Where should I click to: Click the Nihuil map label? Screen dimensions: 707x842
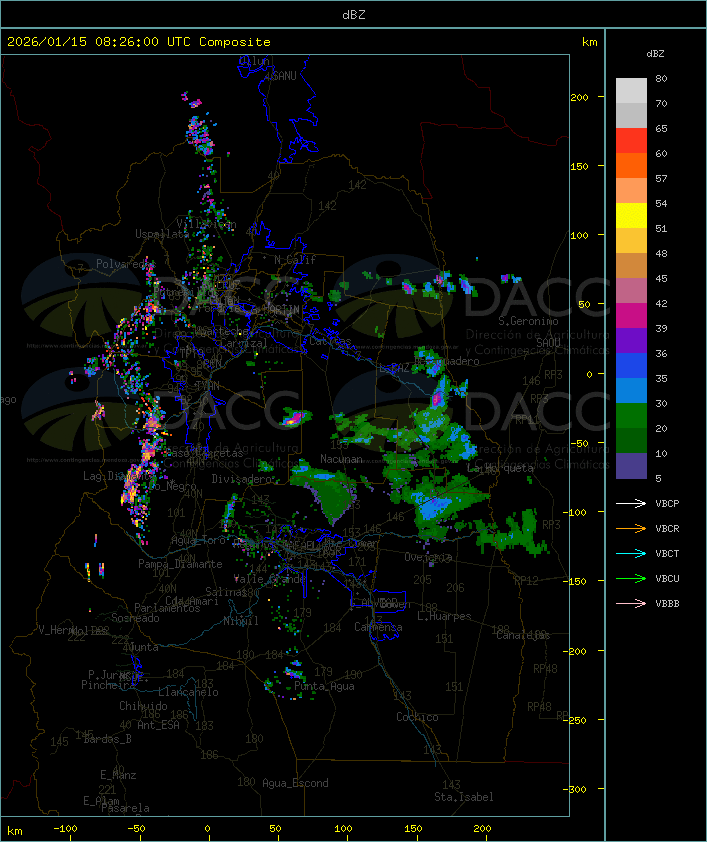[241, 621]
